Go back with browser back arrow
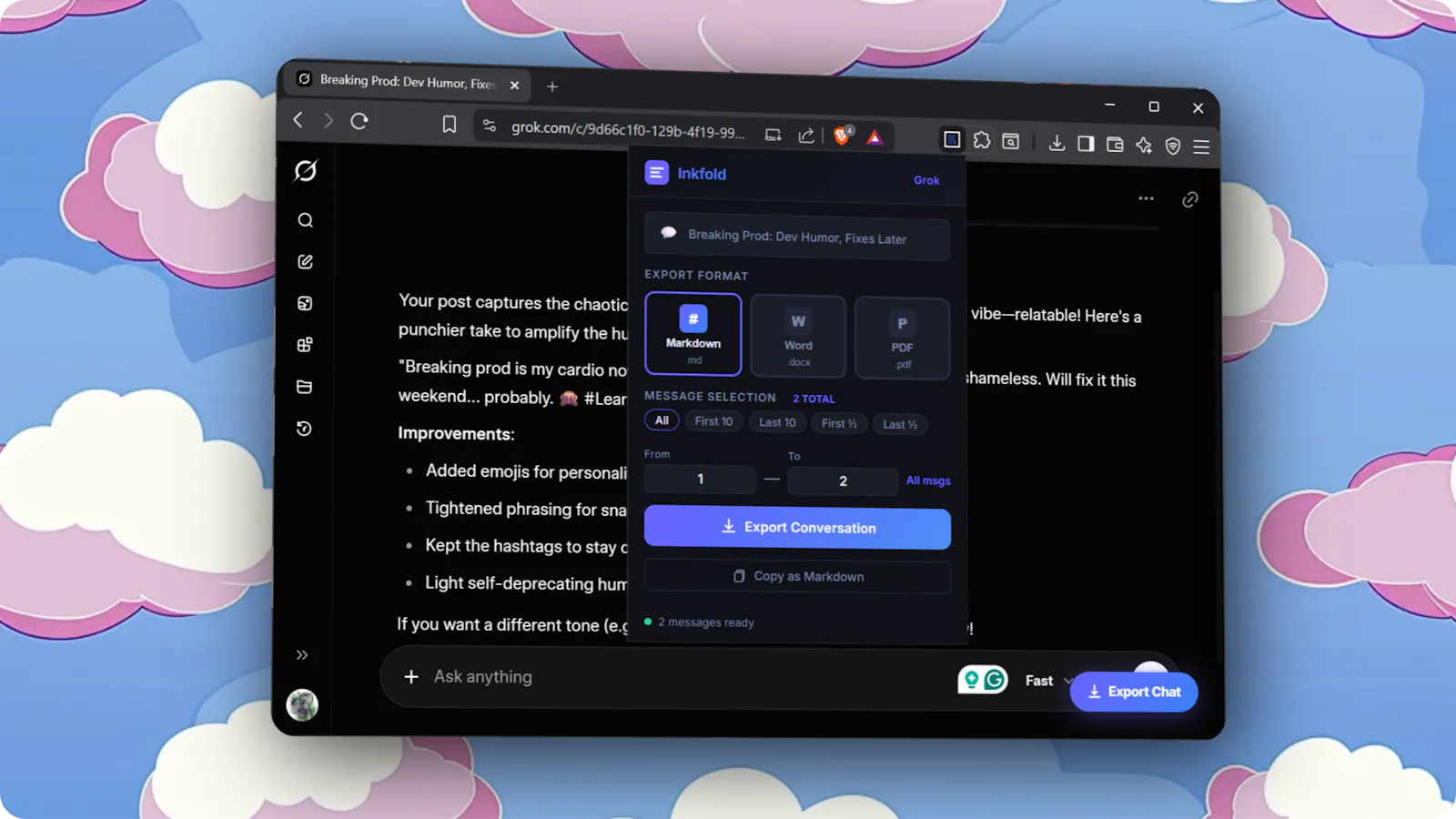This screenshot has width=1456, height=819. point(298,119)
